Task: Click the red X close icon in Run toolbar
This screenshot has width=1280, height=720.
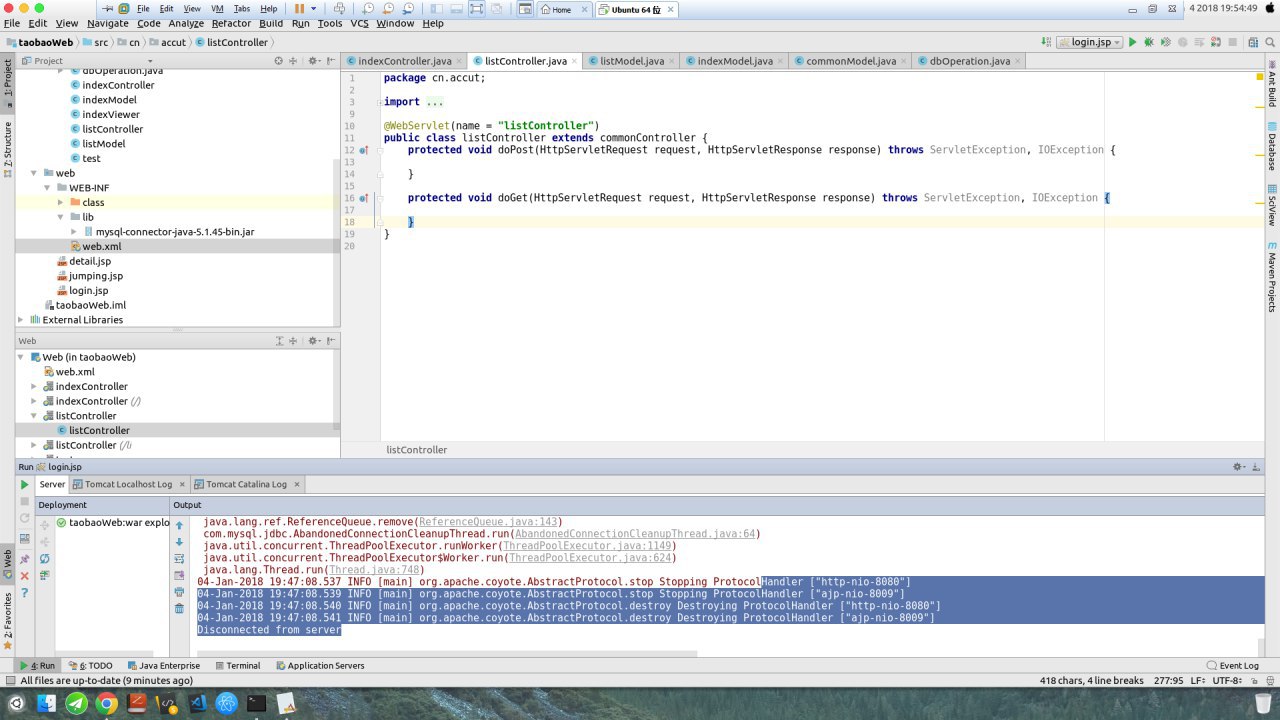Action: click(x=25, y=576)
